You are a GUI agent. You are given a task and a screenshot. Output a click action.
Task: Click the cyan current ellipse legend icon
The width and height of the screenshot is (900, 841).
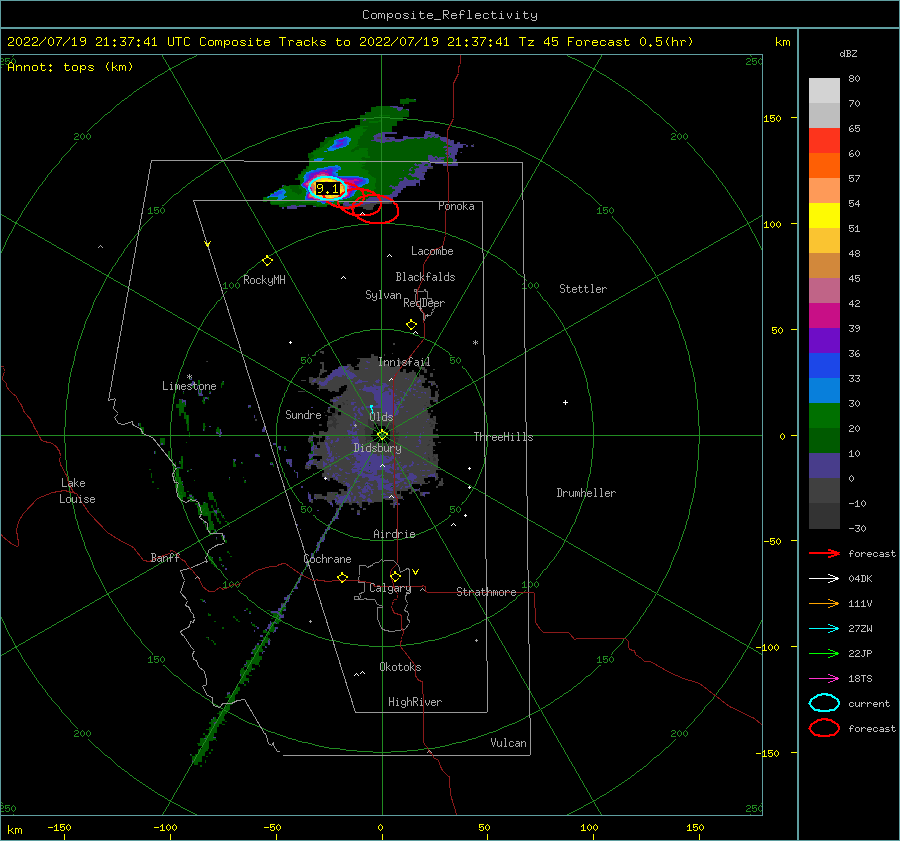pos(824,703)
